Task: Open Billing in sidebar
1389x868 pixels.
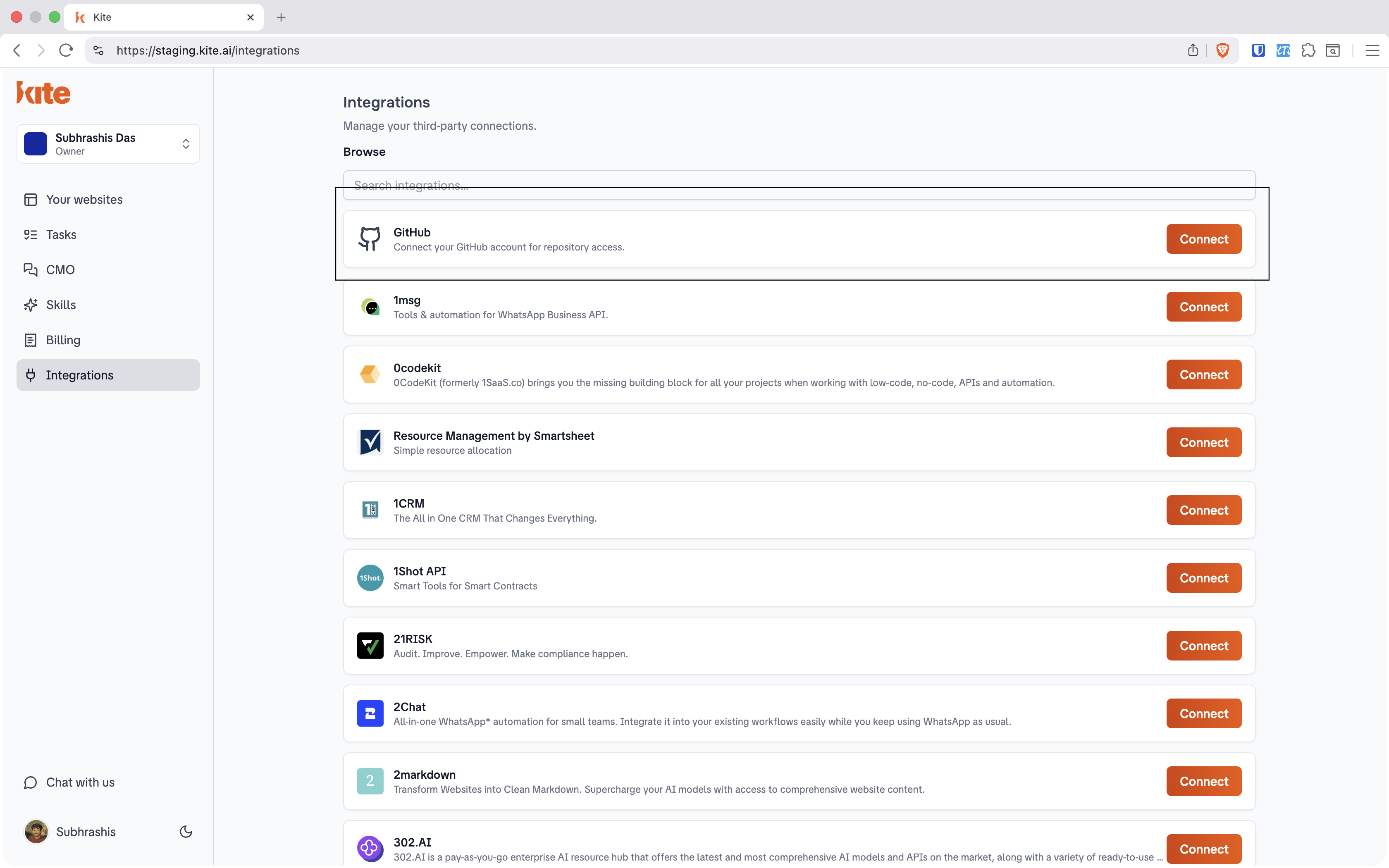Action: tap(108, 340)
